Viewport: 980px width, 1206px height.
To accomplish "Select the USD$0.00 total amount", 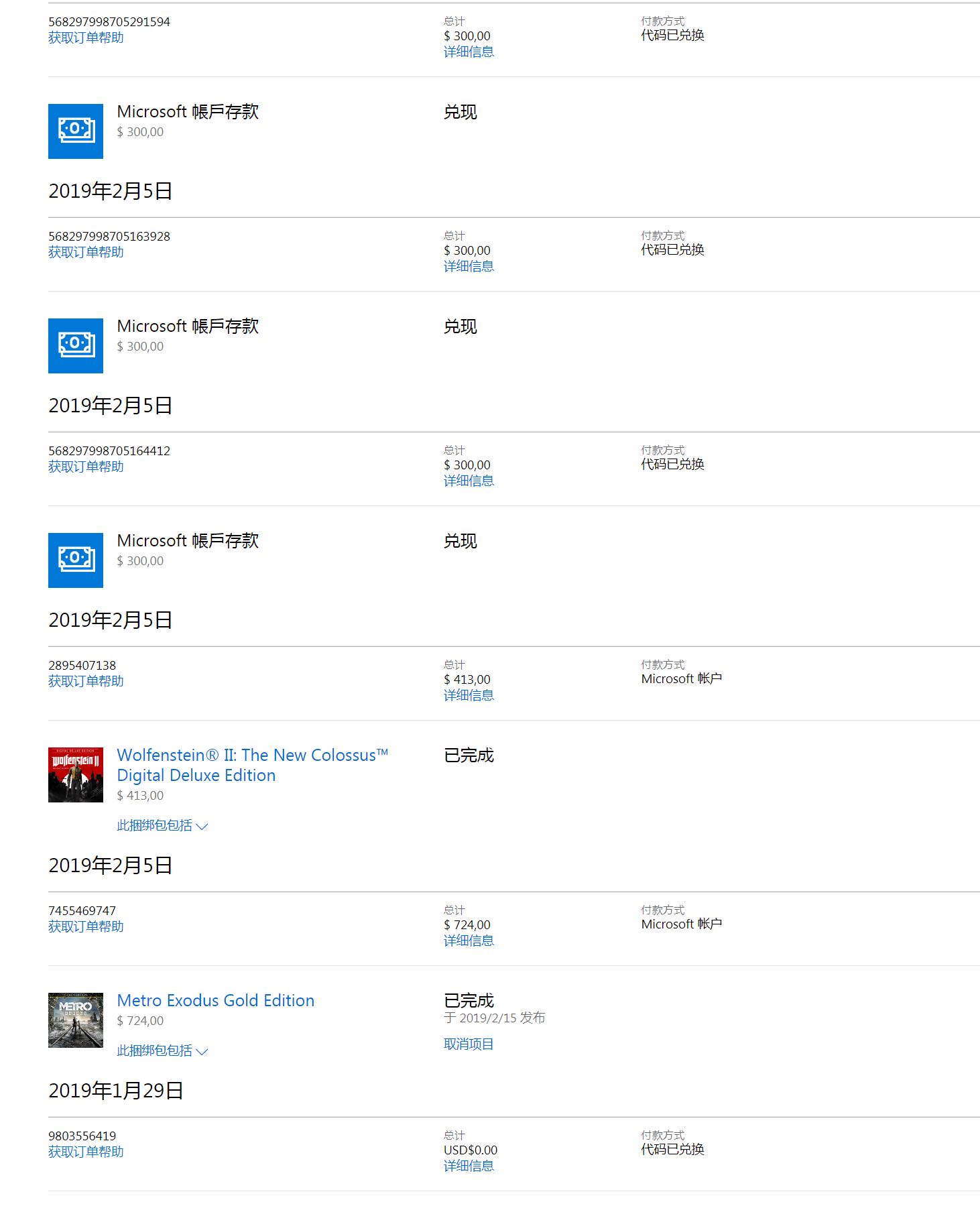I will click(471, 1150).
